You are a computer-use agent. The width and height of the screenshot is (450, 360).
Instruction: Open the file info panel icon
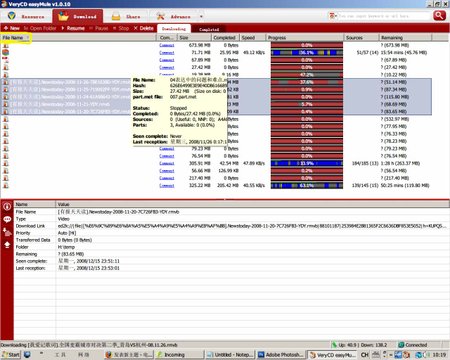click(7, 206)
